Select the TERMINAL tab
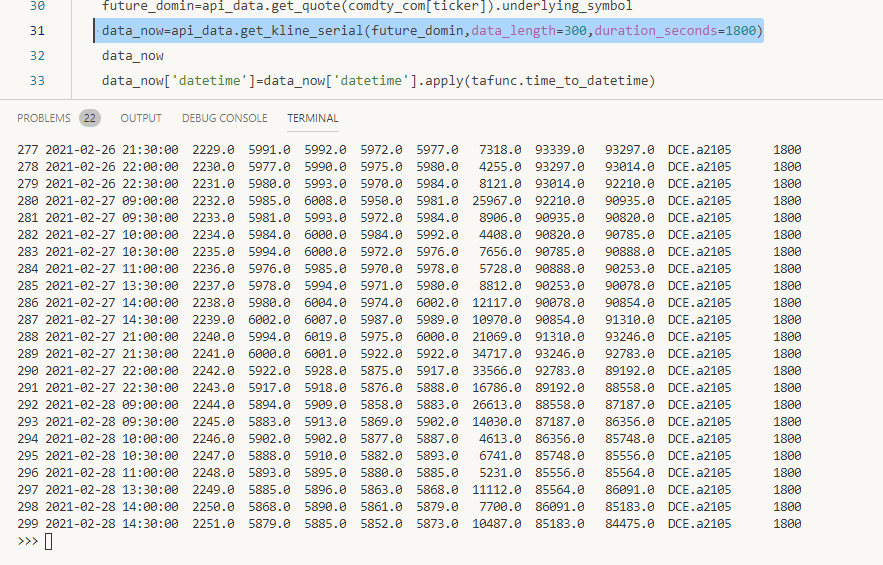The image size is (883, 565). click(313, 118)
